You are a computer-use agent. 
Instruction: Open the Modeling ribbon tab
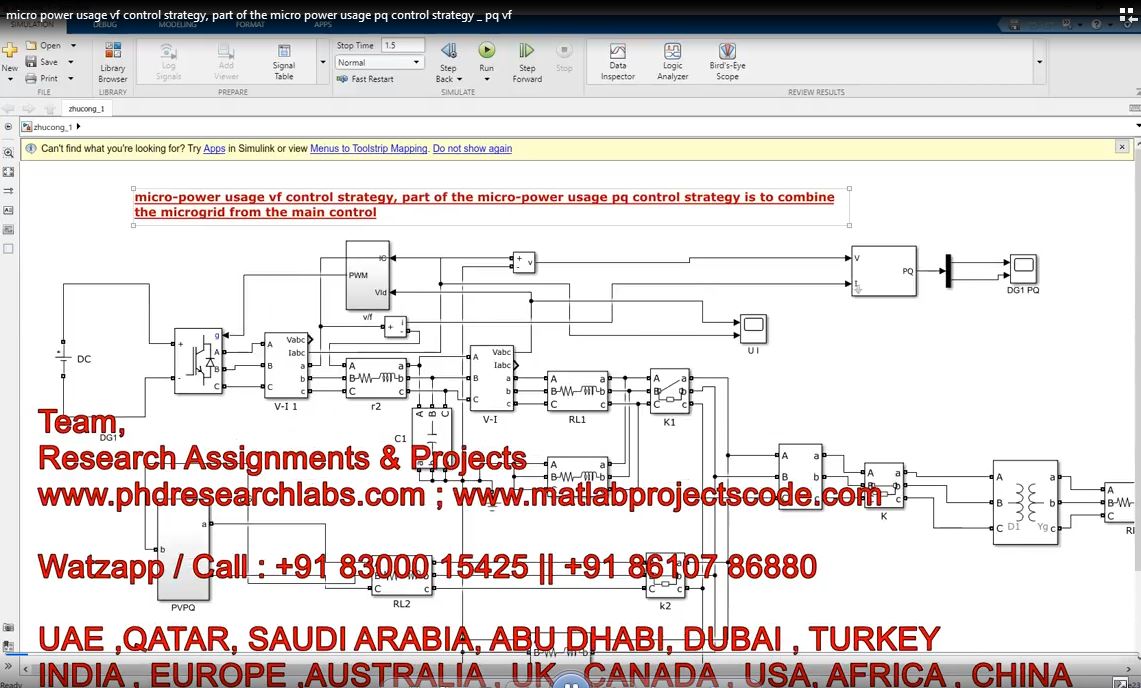(x=178, y=24)
